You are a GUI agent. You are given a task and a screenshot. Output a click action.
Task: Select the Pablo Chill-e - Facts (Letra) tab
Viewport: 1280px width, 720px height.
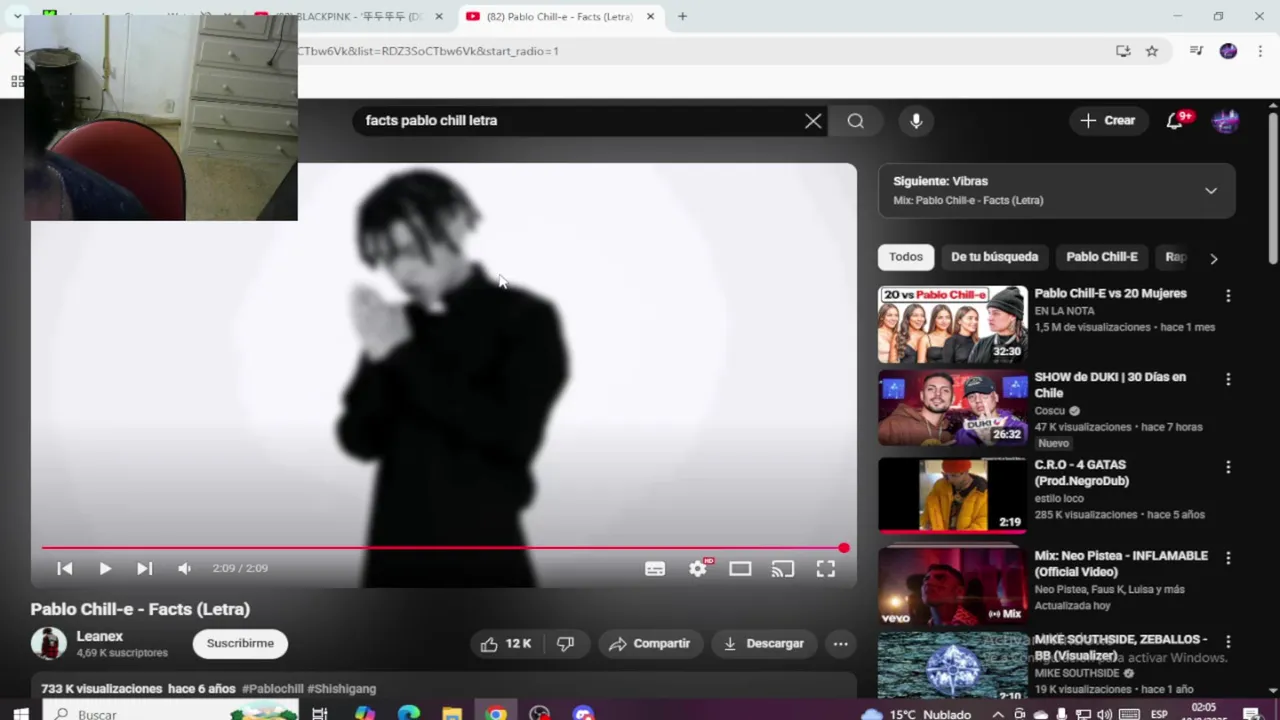[560, 16]
